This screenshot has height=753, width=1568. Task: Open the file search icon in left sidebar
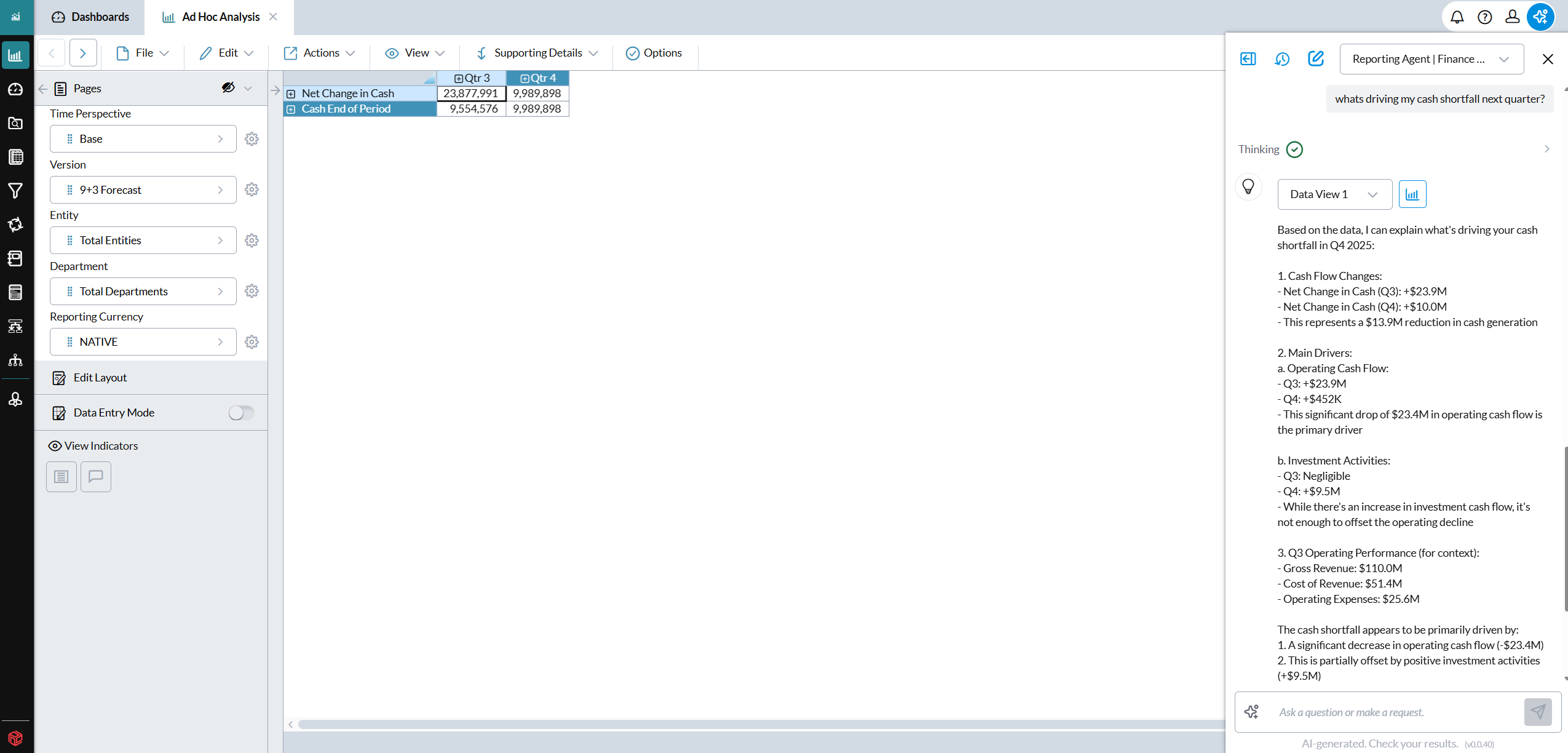click(x=15, y=123)
